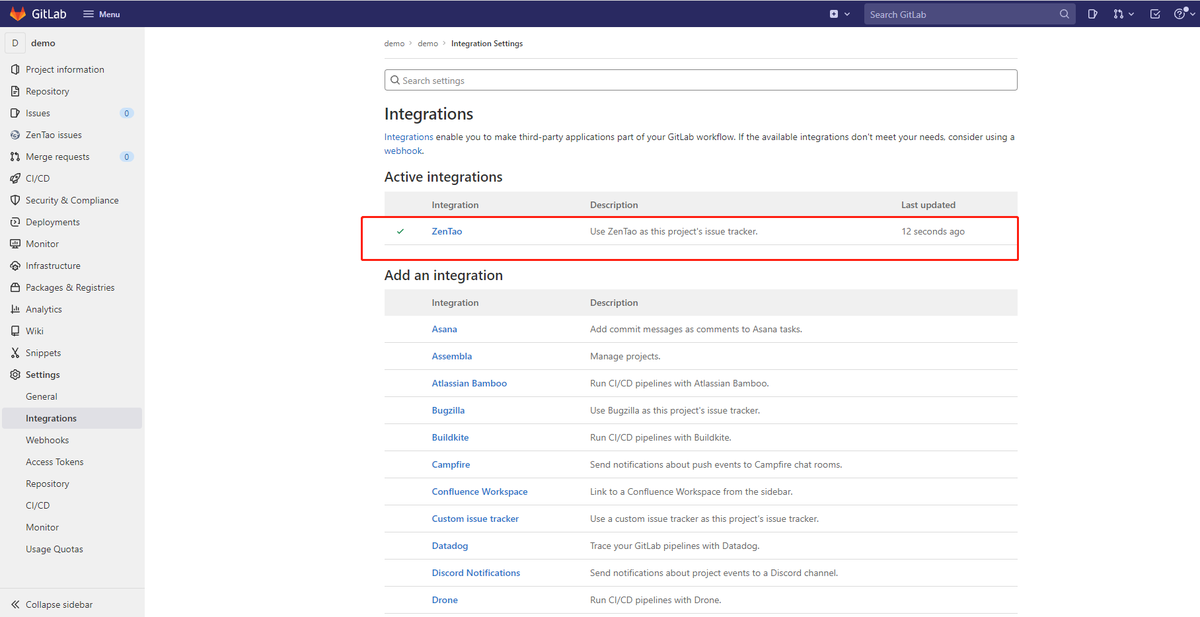Click the '12 seconds ago' timestamp
The height and width of the screenshot is (617, 1200).
point(933,231)
